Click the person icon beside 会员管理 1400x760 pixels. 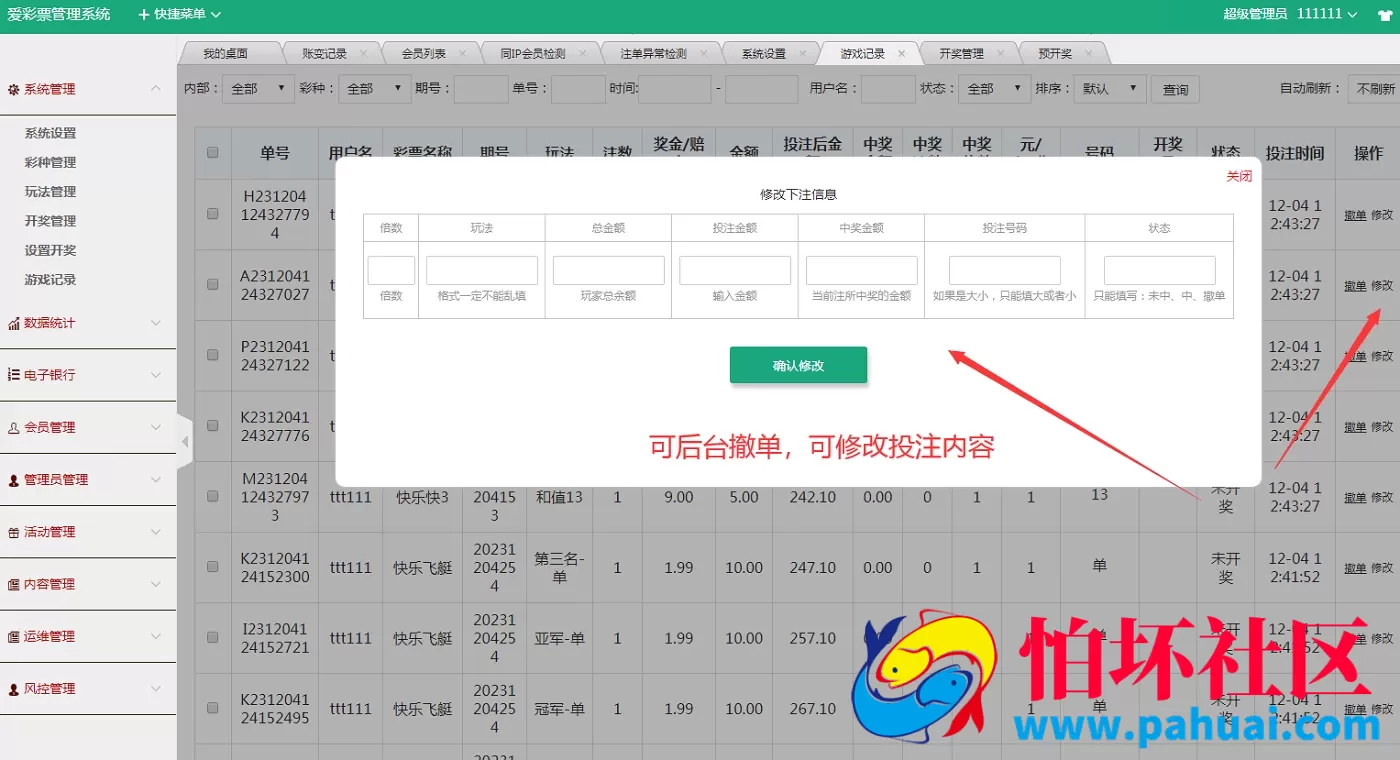pos(14,428)
